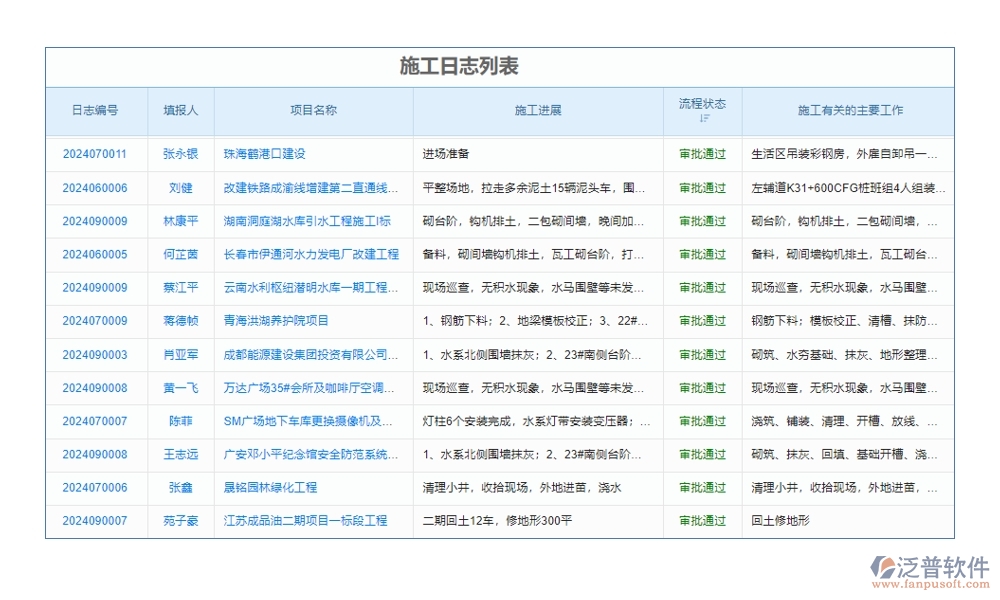Click the 施工有关的主要工作 column header

pos(850,111)
